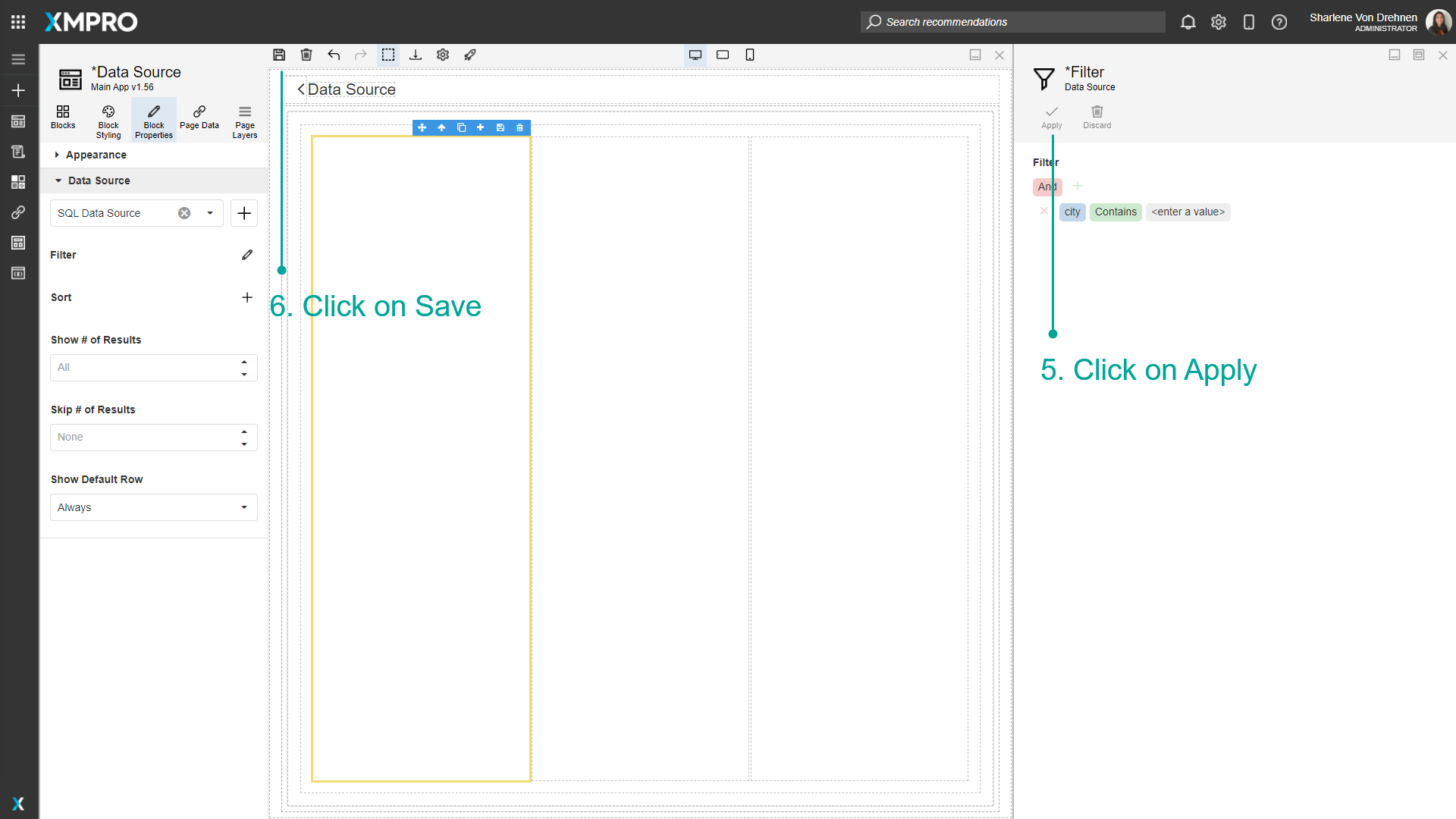Viewport: 1456px width, 819px height.
Task: Apply the filter changes
Action: (1051, 116)
